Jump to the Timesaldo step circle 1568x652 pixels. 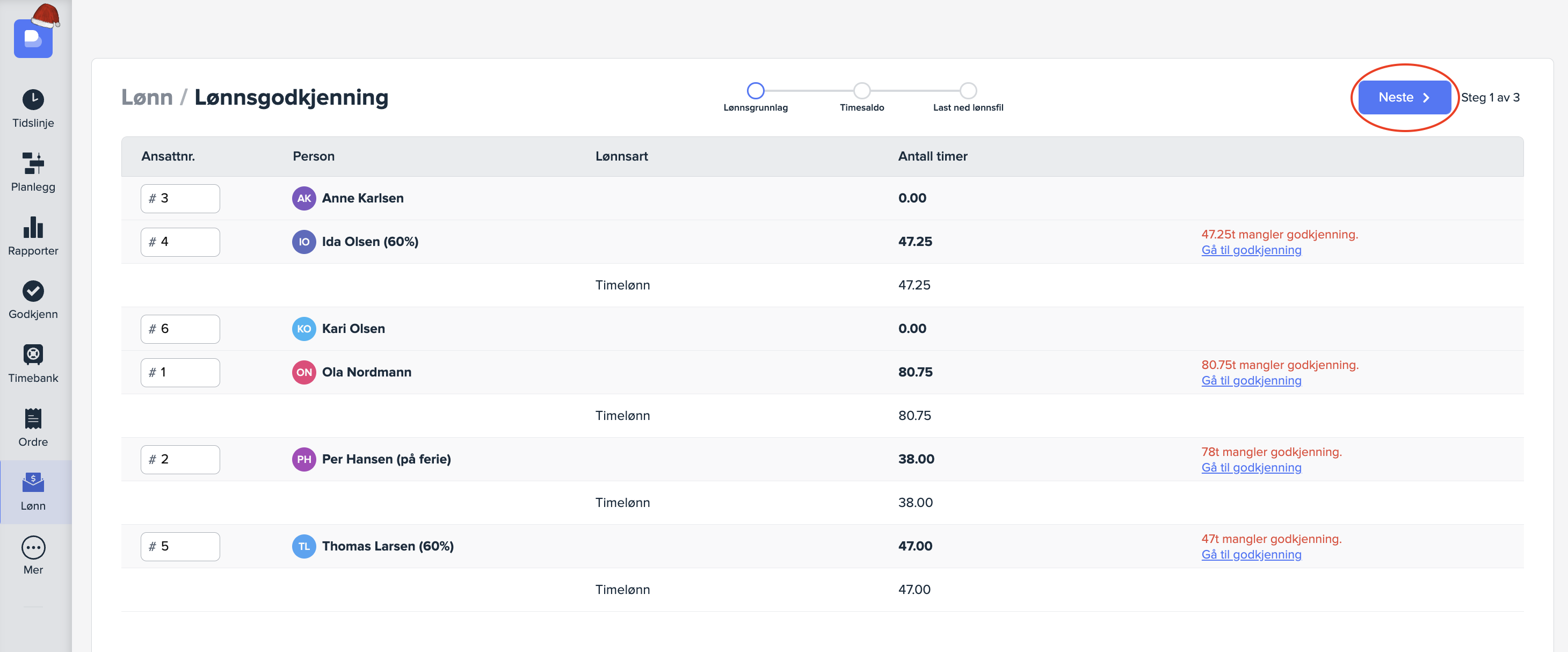point(861,91)
